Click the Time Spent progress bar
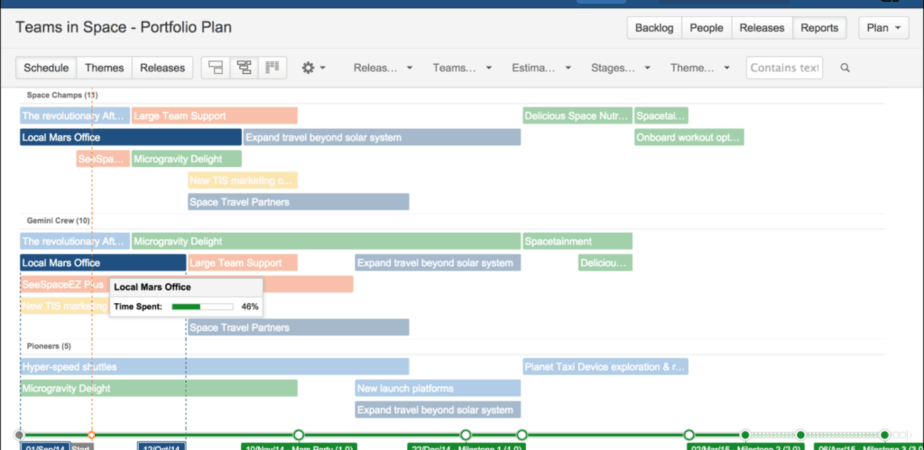924x450 pixels. tap(201, 307)
